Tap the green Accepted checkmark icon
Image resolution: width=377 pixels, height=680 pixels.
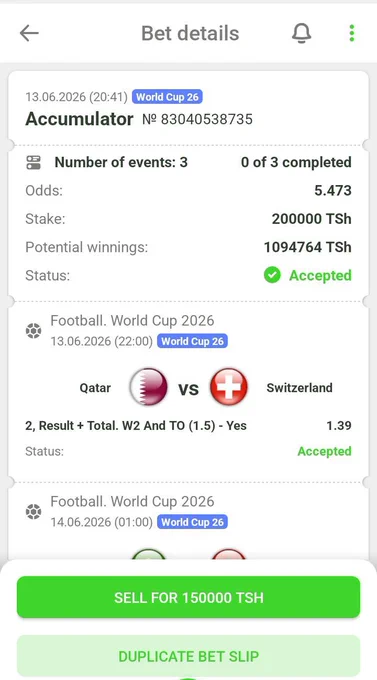[272, 275]
